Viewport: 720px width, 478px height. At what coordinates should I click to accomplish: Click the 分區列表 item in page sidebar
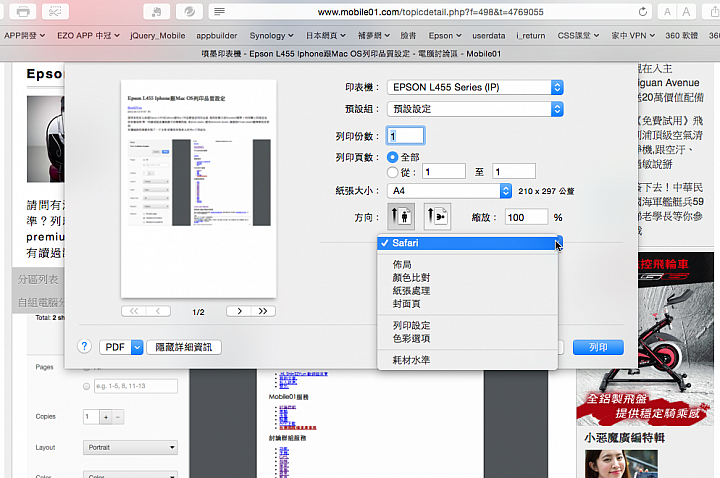pos(38,279)
